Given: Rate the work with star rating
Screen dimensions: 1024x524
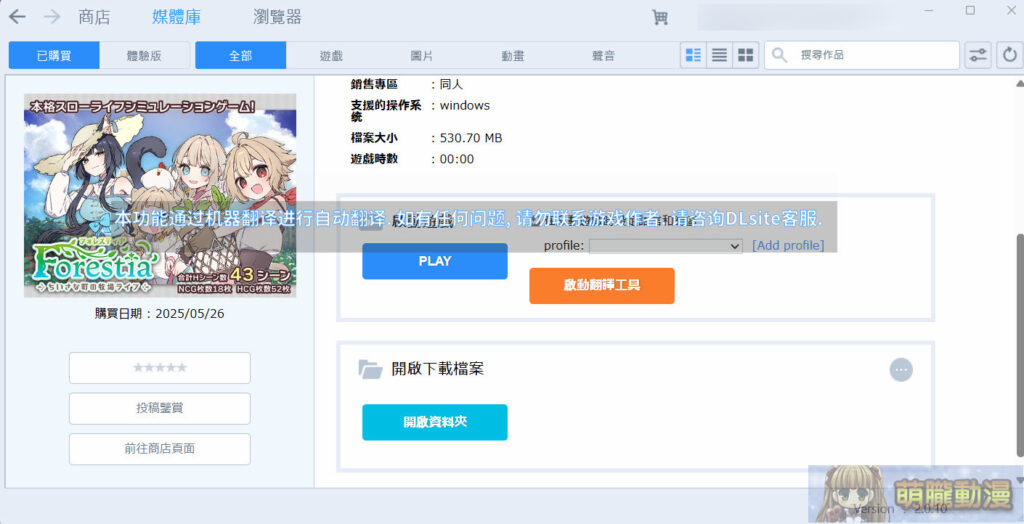Looking at the screenshot, I should (160, 368).
